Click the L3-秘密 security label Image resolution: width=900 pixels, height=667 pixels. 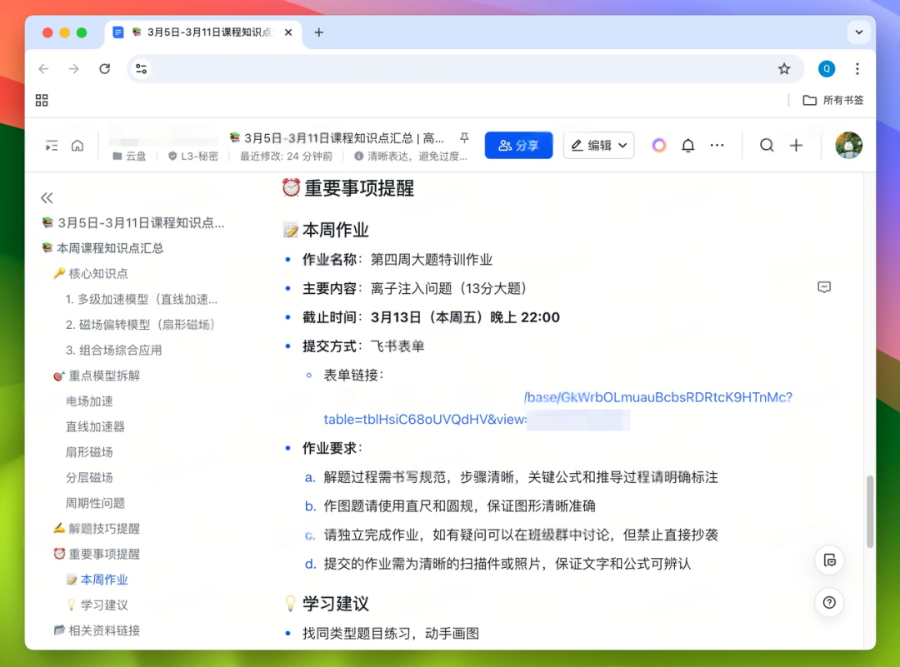(x=193, y=156)
